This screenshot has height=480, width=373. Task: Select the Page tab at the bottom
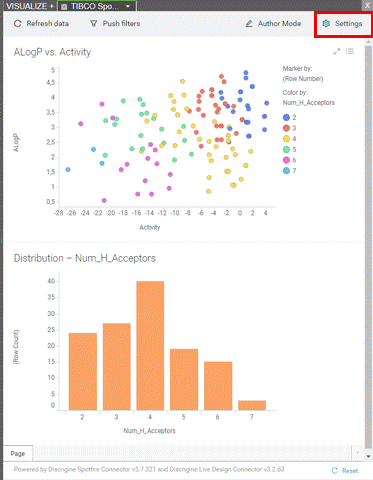pos(18,453)
